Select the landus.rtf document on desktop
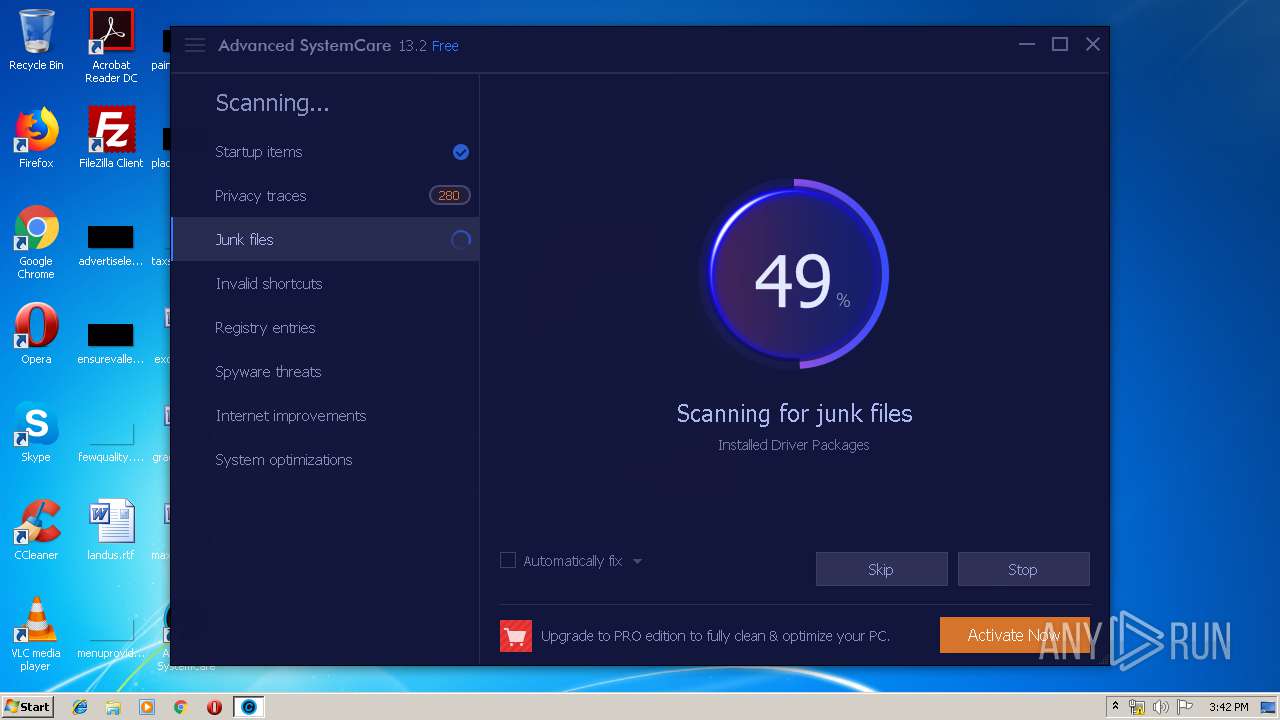1280x720 pixels. tap(111, 530)
